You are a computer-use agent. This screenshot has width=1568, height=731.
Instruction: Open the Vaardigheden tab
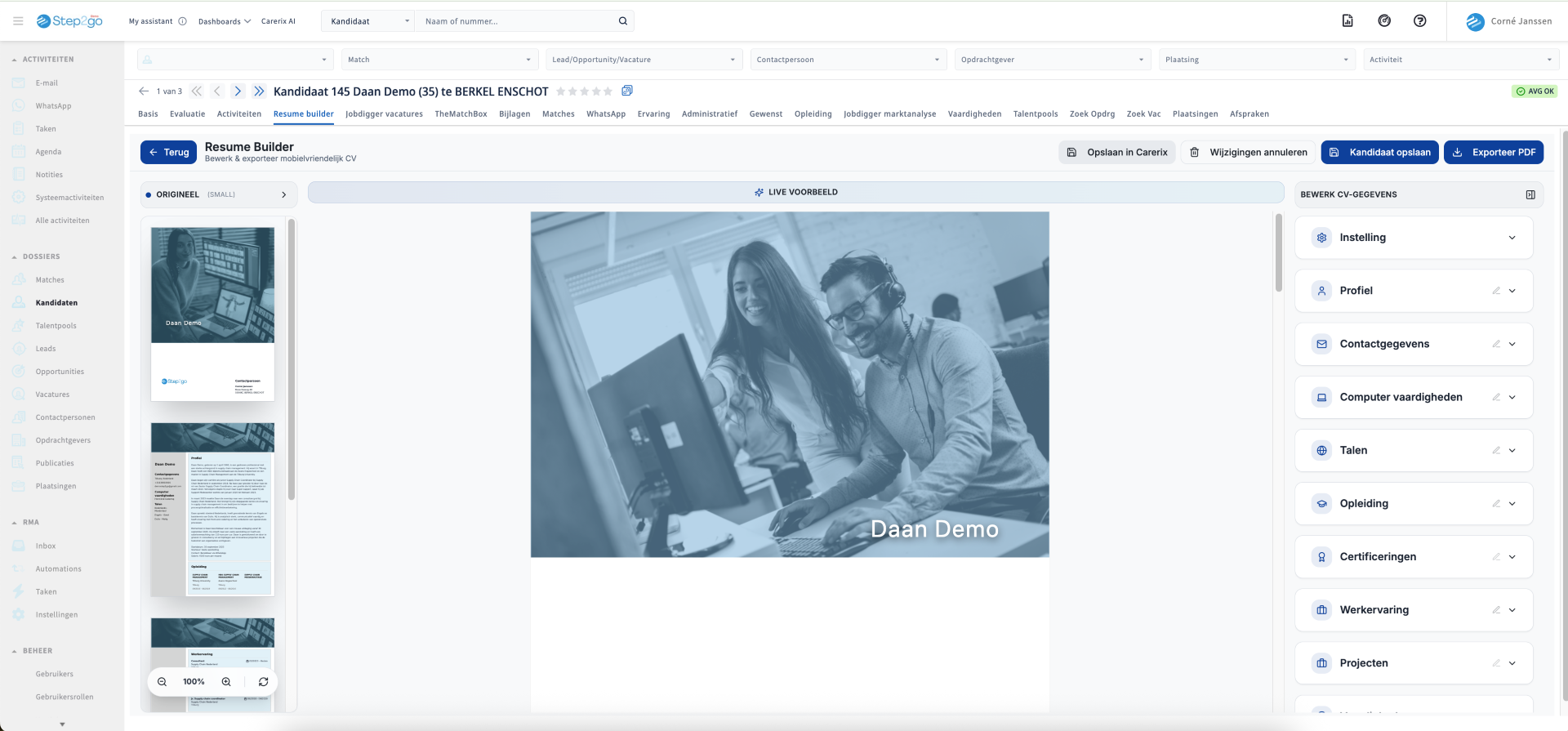(x=974, y=114)
